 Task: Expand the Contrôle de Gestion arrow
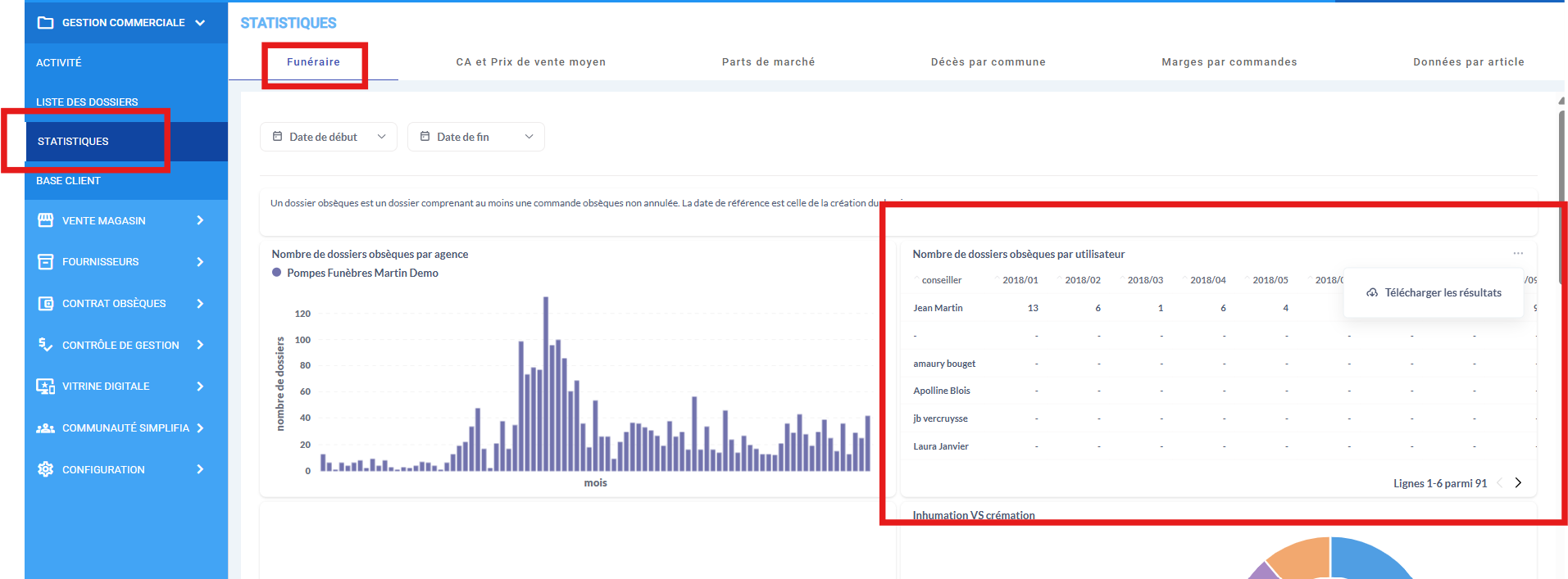pyautogui.click(x=200, y=345)
